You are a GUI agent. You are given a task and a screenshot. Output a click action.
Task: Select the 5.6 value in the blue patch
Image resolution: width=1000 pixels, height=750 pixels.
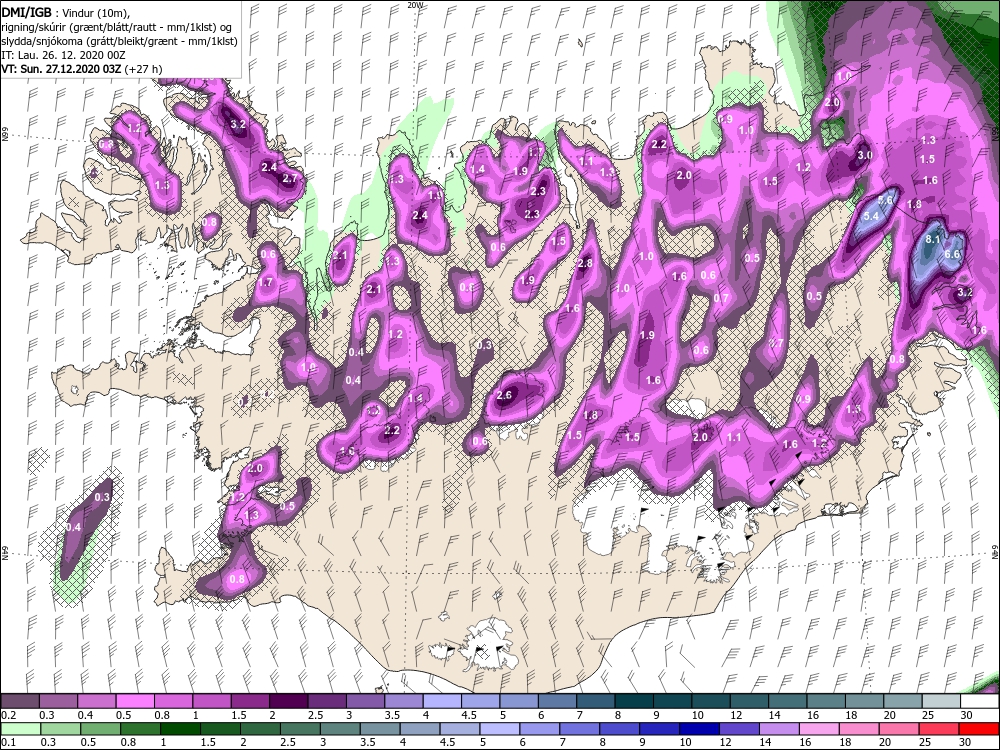[x=885, y=200]
